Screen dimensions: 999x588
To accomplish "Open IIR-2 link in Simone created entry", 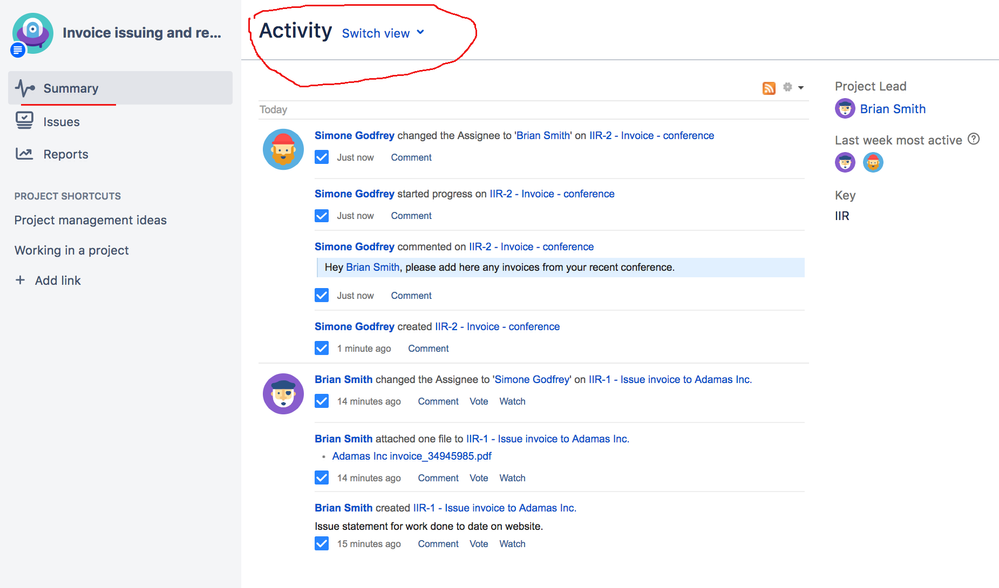I will click(497, 326).
